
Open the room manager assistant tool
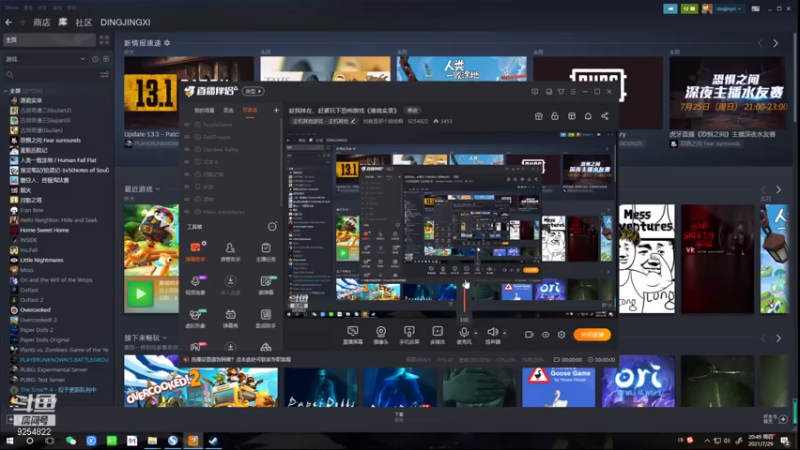230,252
